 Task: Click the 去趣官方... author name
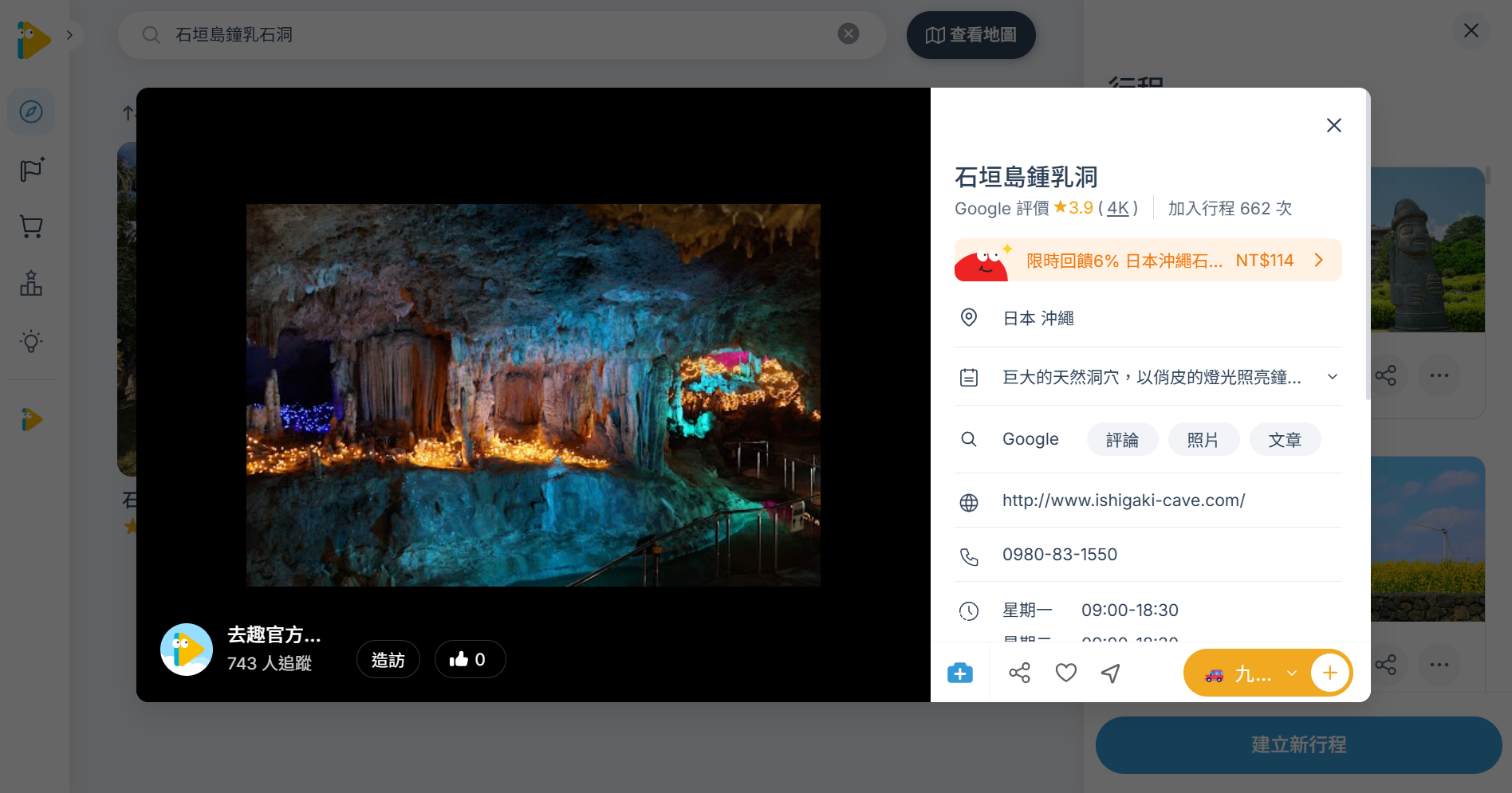point(274,635)
